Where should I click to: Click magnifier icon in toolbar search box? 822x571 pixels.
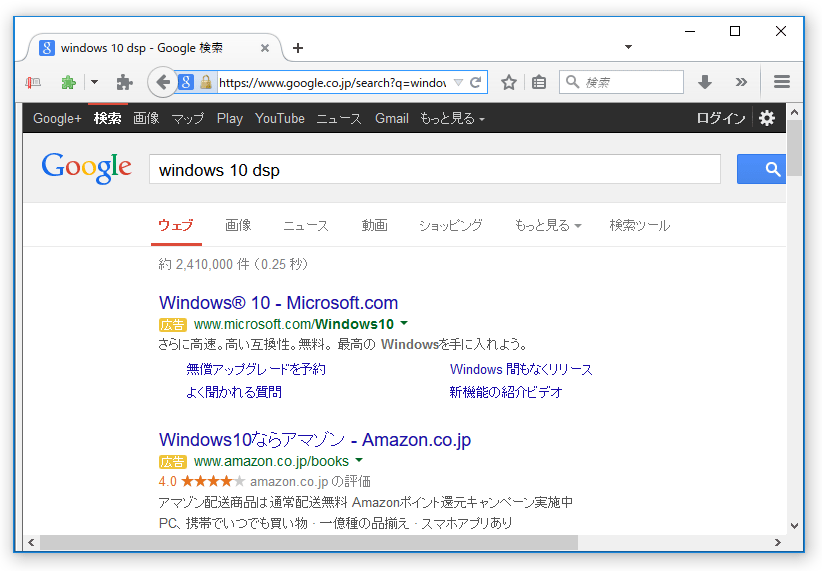572,82
